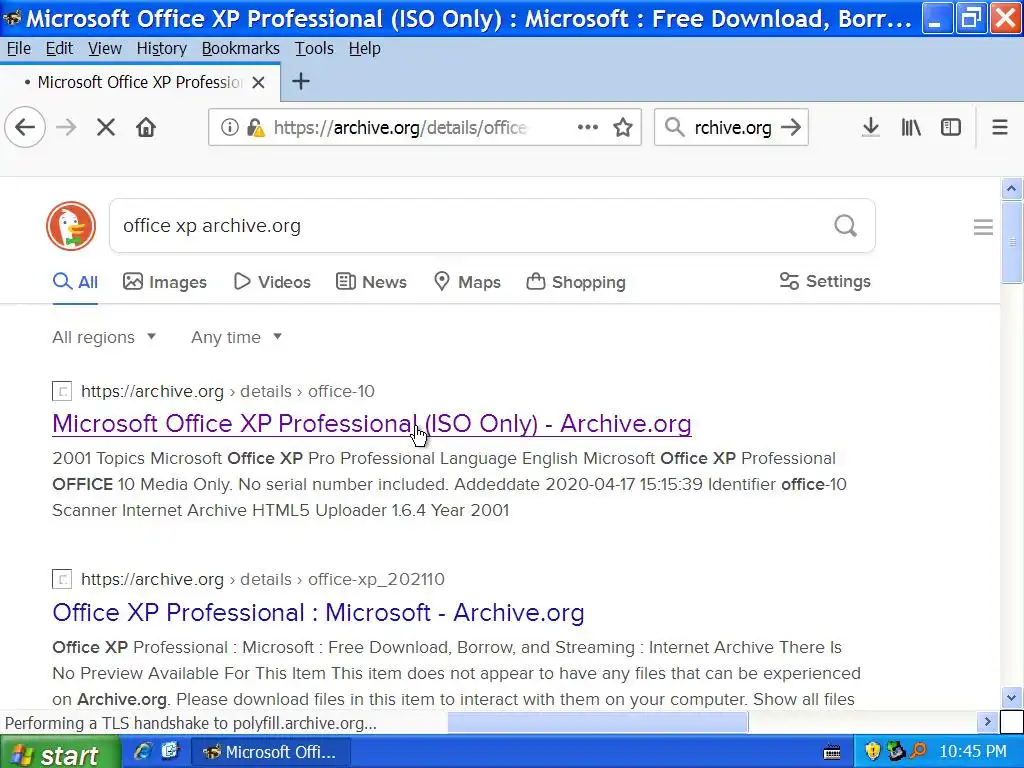Switch to Maps search tab
The image size is (1024, 768).
467,282
